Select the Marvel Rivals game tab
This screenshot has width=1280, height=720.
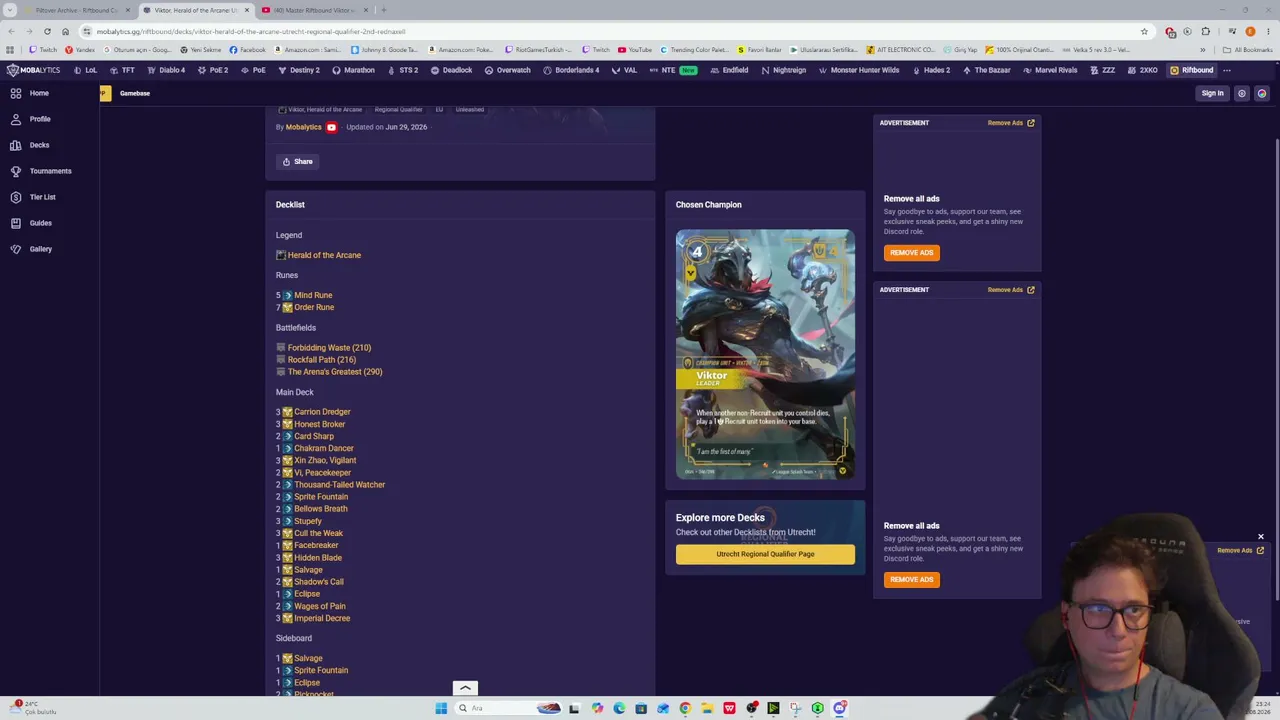click(x=1050, y=70)
